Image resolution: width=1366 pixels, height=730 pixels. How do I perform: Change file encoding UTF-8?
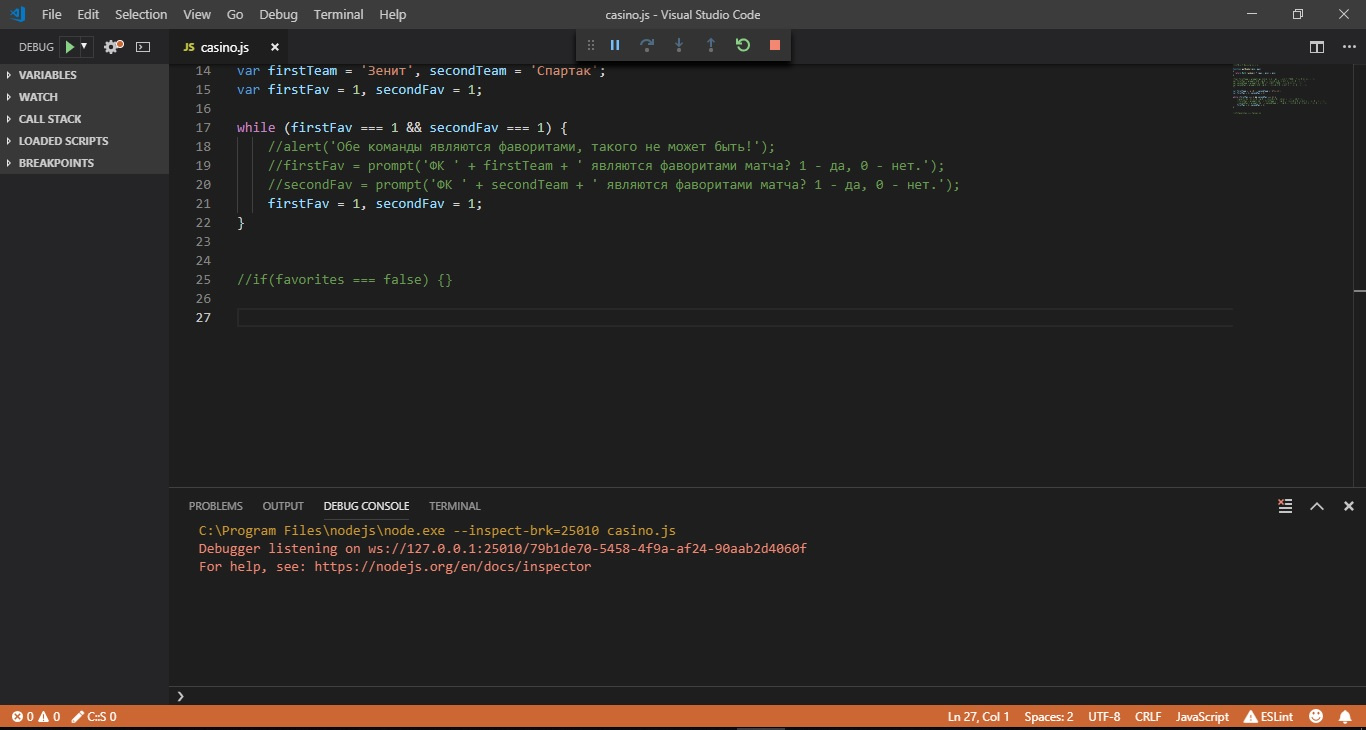click(1104, 717)
